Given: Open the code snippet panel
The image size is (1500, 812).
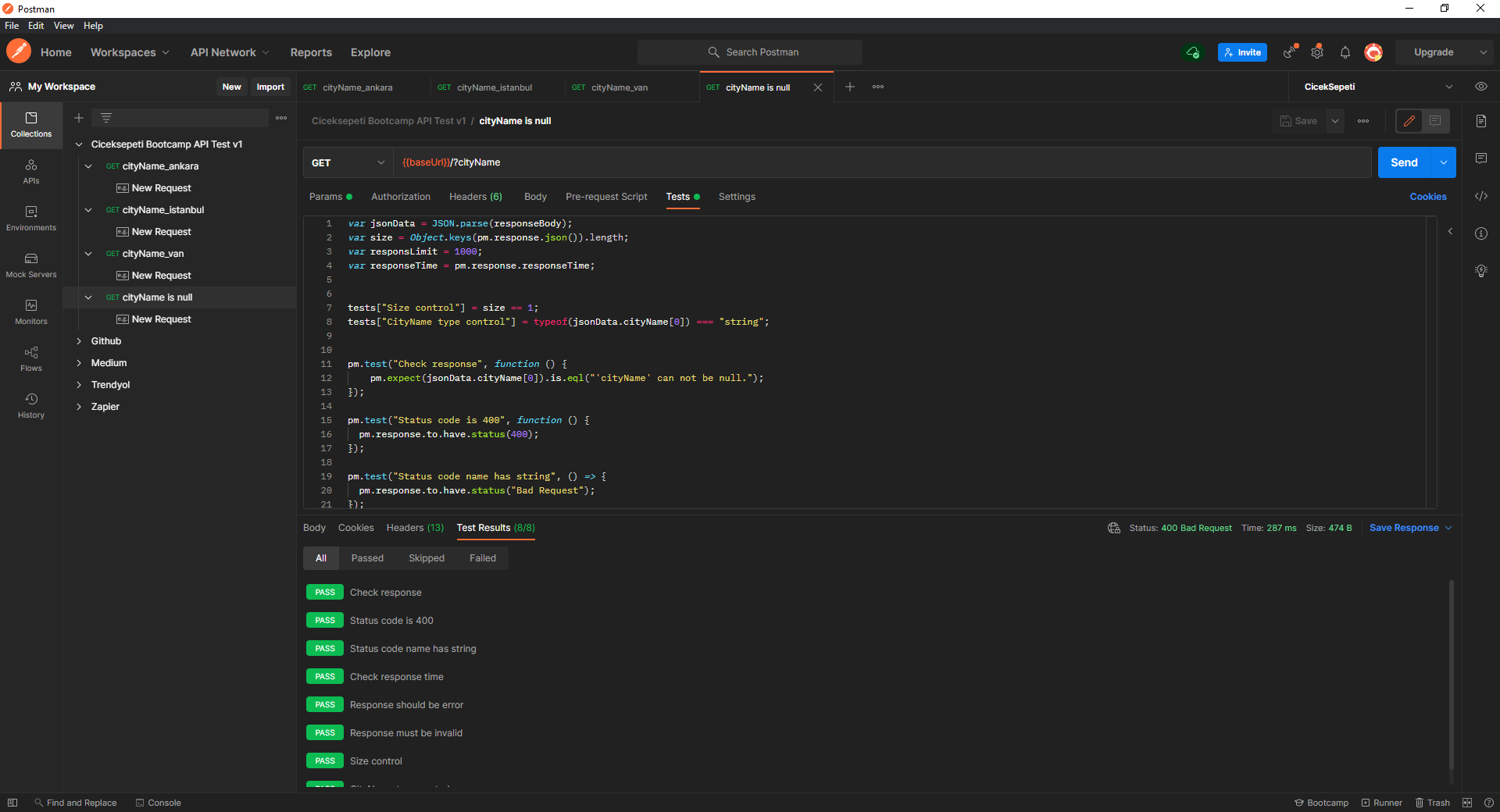Looking at the screenshot, I should click(x=1481, y=197).
